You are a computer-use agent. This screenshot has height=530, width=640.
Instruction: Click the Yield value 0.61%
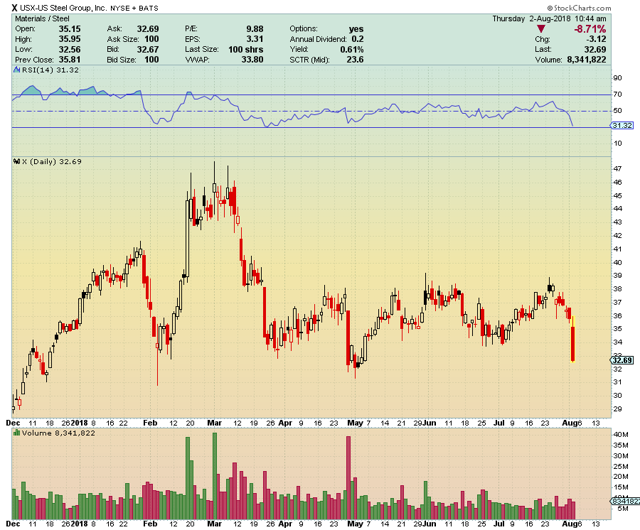352,49
